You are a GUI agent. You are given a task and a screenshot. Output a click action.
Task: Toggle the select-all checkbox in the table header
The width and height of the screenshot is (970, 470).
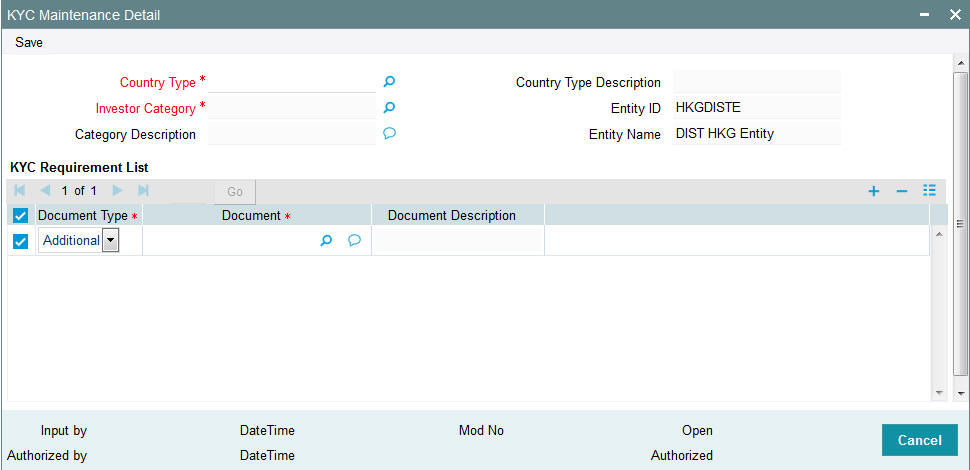point(20,216)
